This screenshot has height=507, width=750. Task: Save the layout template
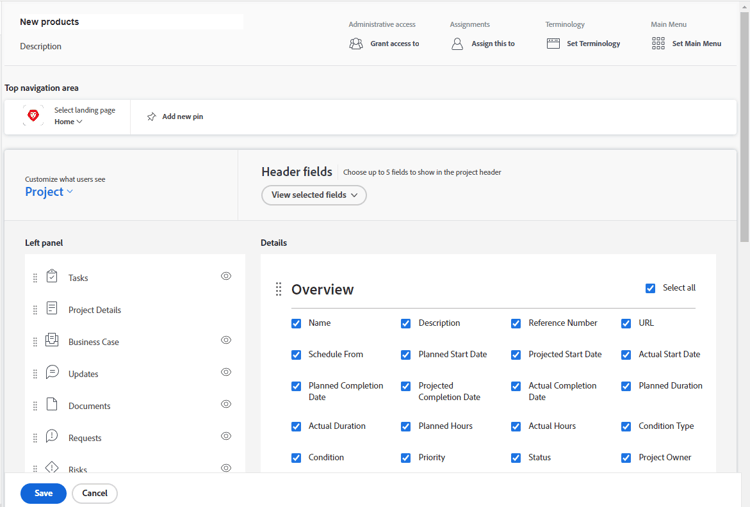tap(43, 493)
